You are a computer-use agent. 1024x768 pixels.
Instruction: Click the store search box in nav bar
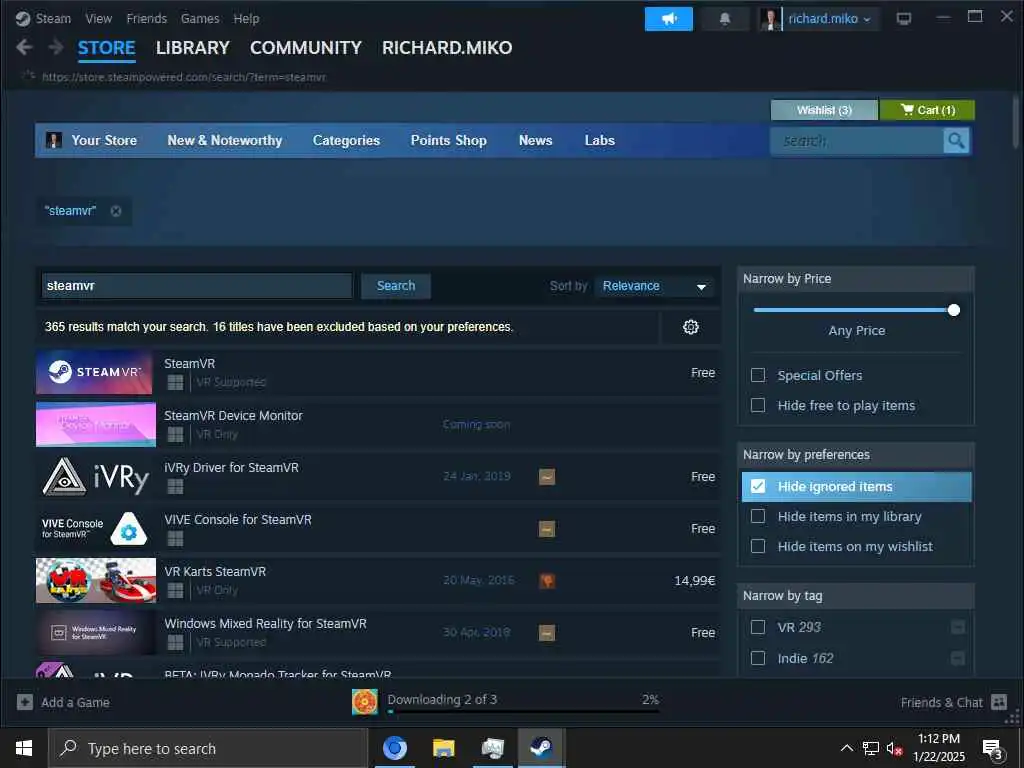coord(857,140)
